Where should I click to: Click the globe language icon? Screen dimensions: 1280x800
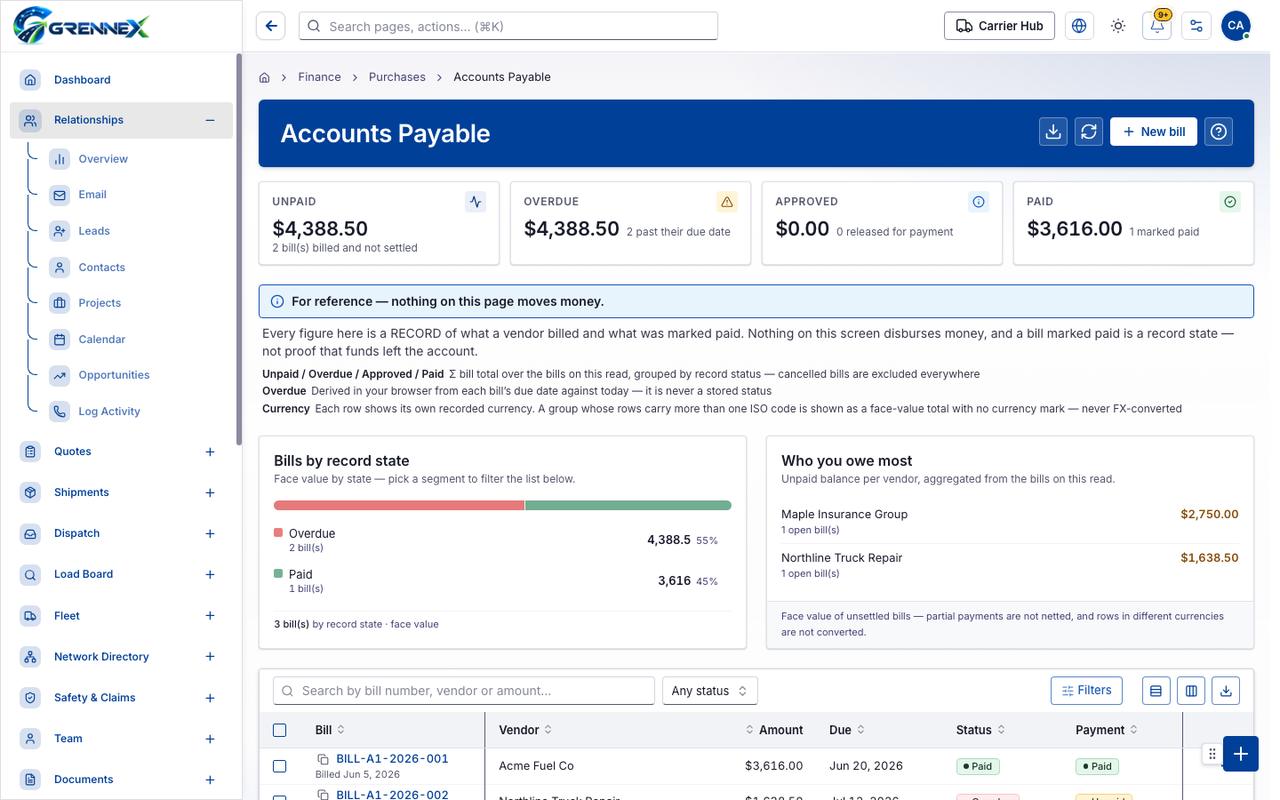pyautogui.click(x=1079, y=26)
